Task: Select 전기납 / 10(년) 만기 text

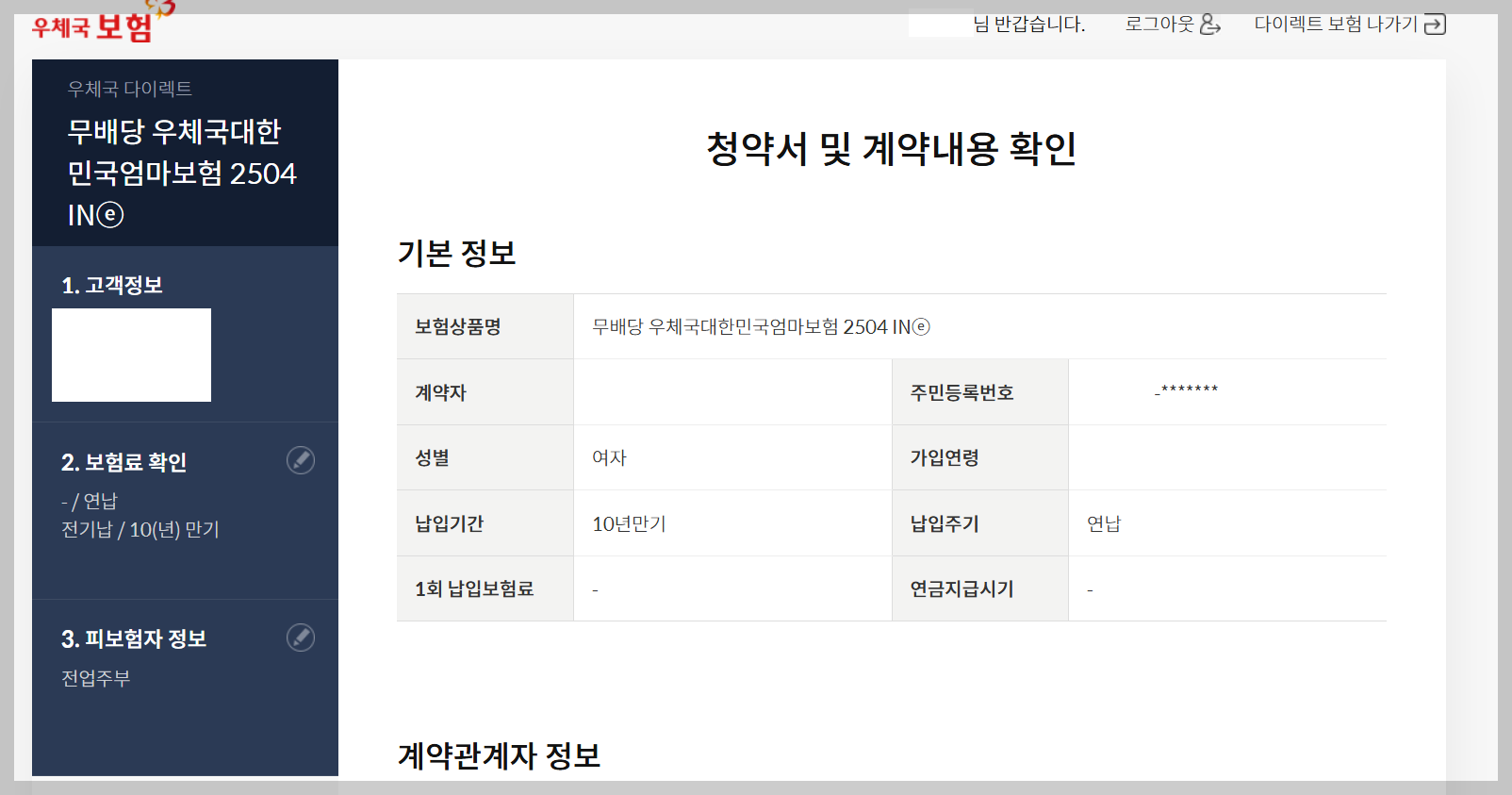Action: (x=140, y=529)
